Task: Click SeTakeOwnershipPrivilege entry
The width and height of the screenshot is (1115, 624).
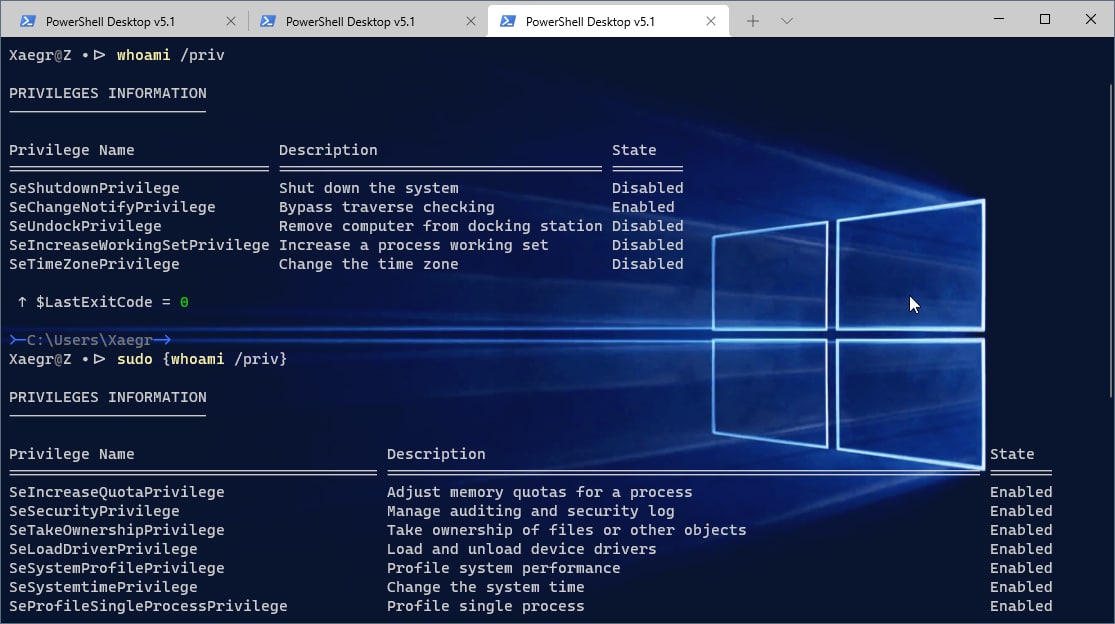Action: click(x=117, y=530)
